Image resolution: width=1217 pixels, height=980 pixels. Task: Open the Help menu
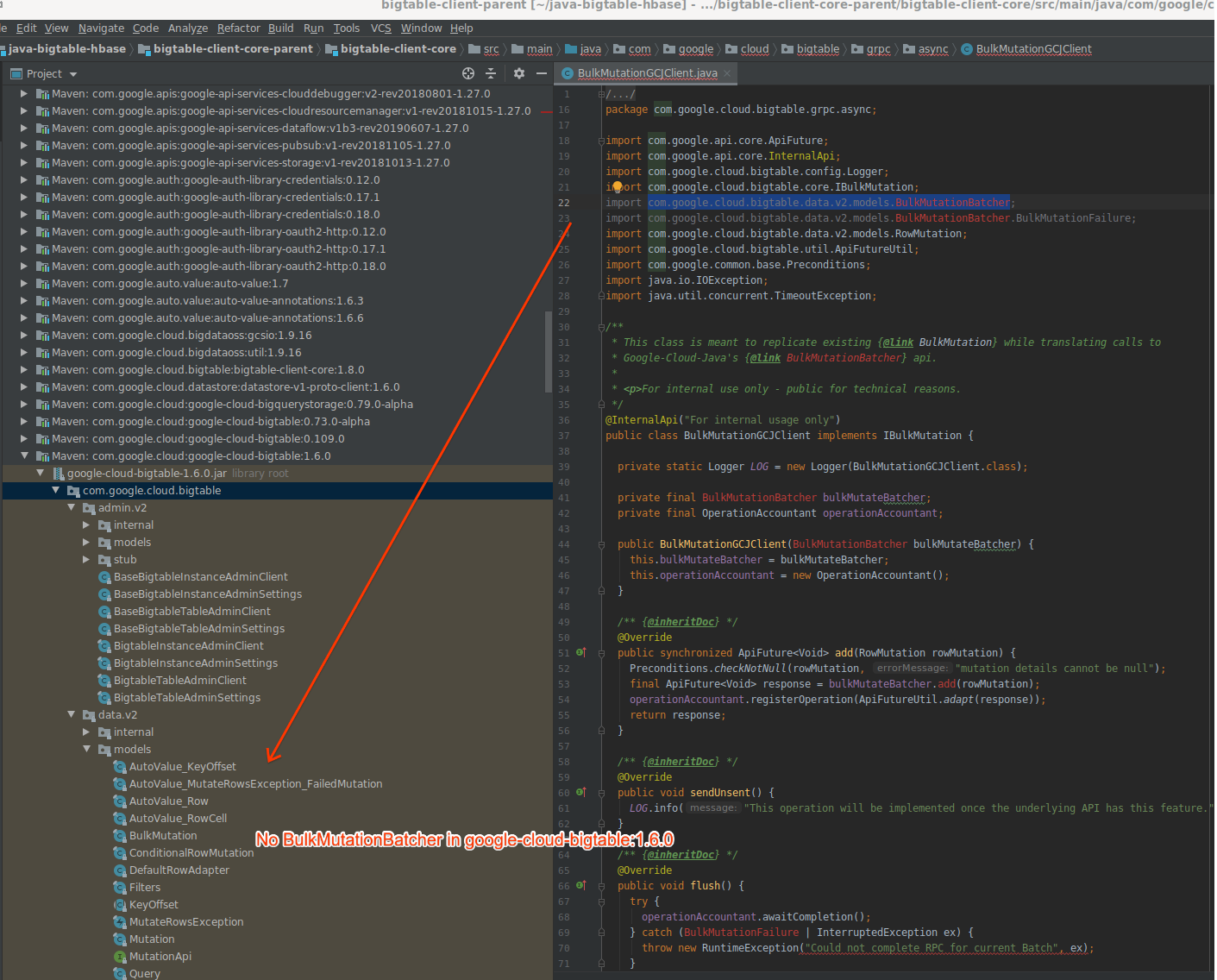coord(461,28)
